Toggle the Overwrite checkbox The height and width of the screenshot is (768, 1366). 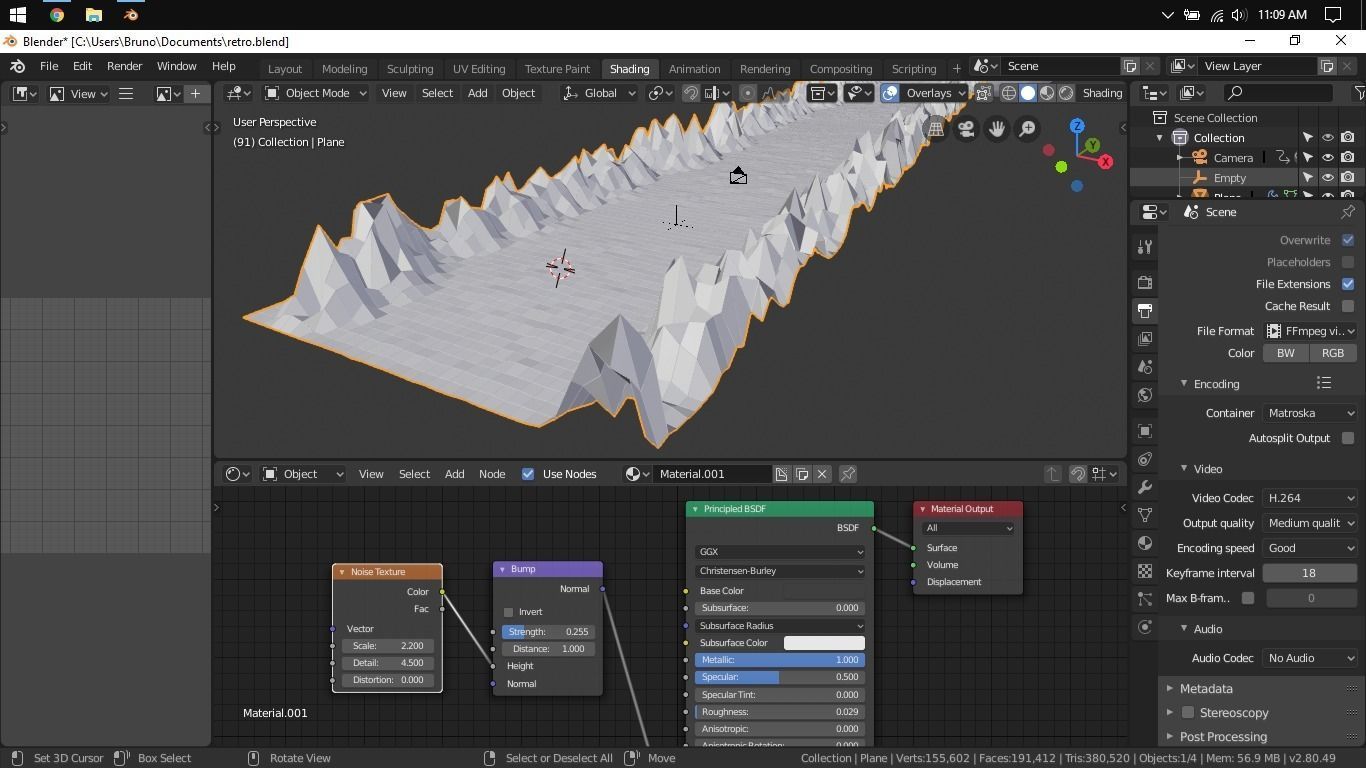point(1348,240)
